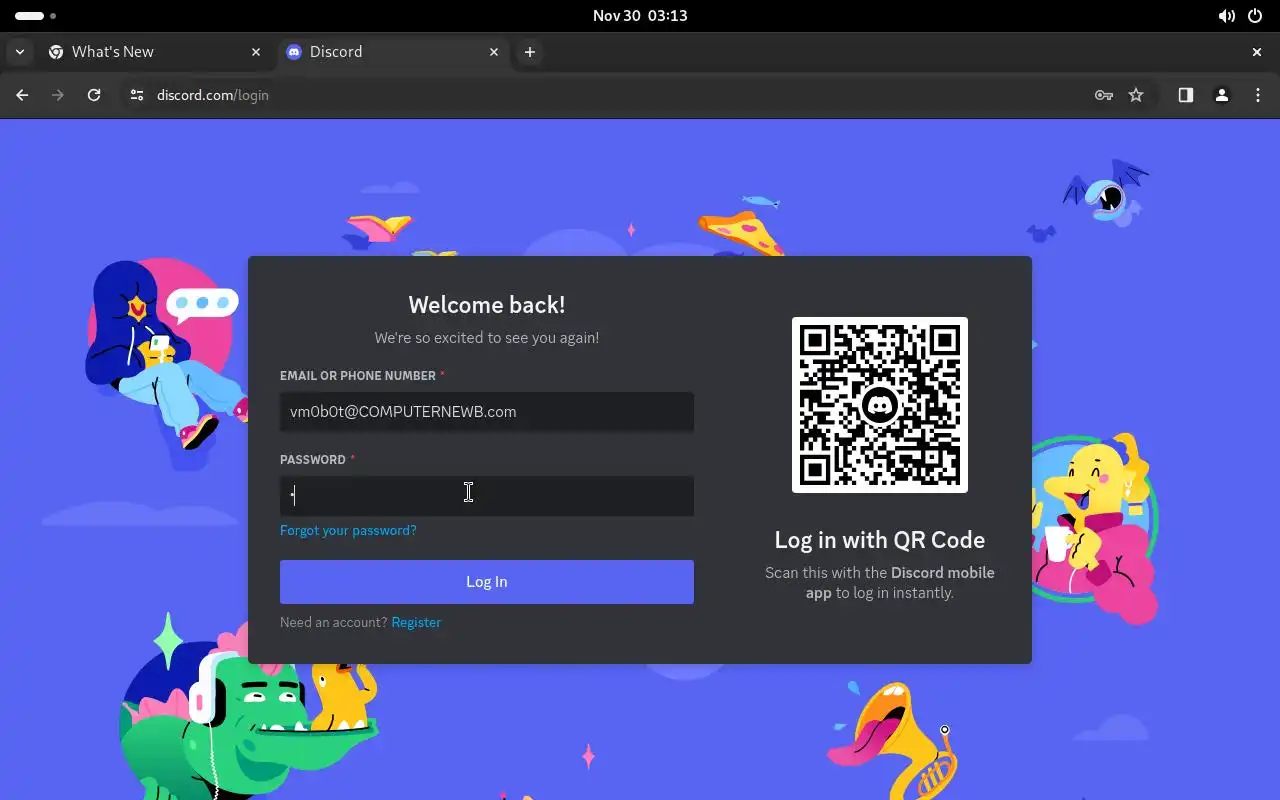Open the clock showing Nov 30 03:13
This screenshot has height=800, width=1280.
640,16
